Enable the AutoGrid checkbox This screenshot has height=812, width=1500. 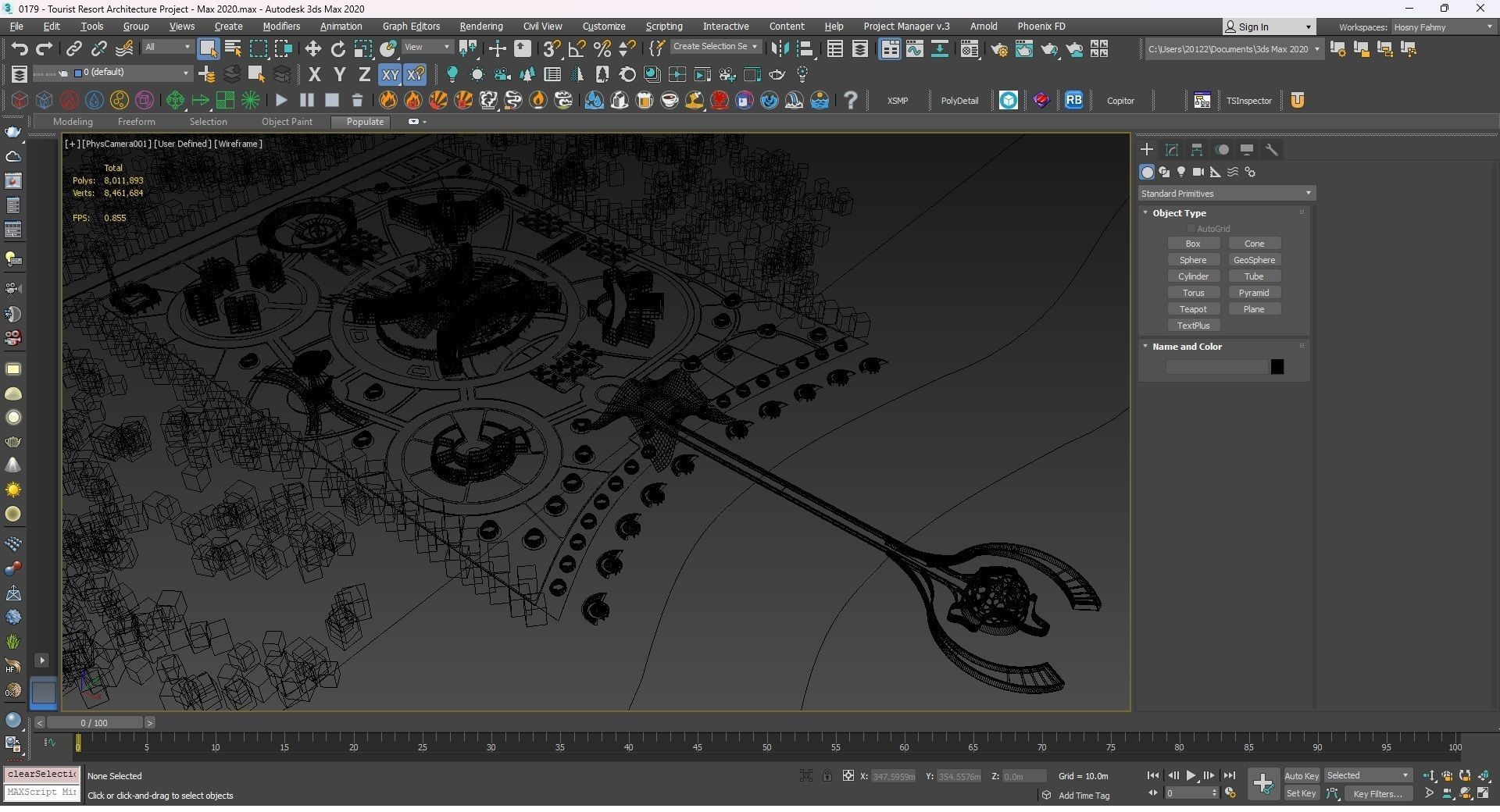point(1191,228)
